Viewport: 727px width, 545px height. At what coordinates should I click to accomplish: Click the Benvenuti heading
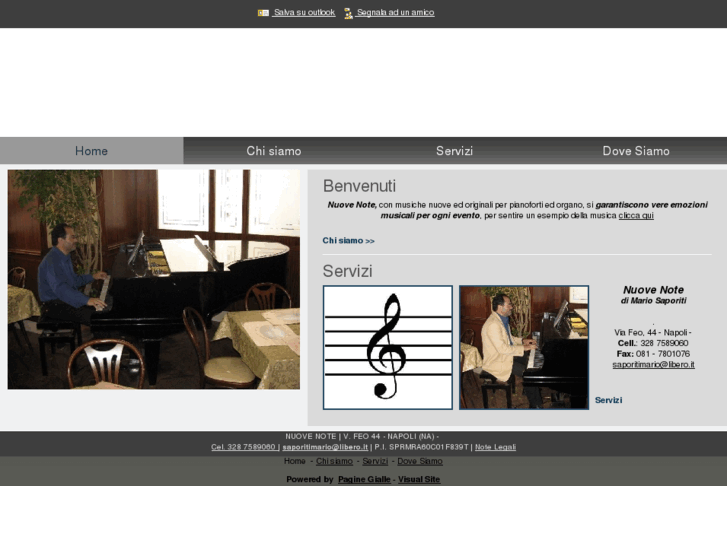[359, 186]
